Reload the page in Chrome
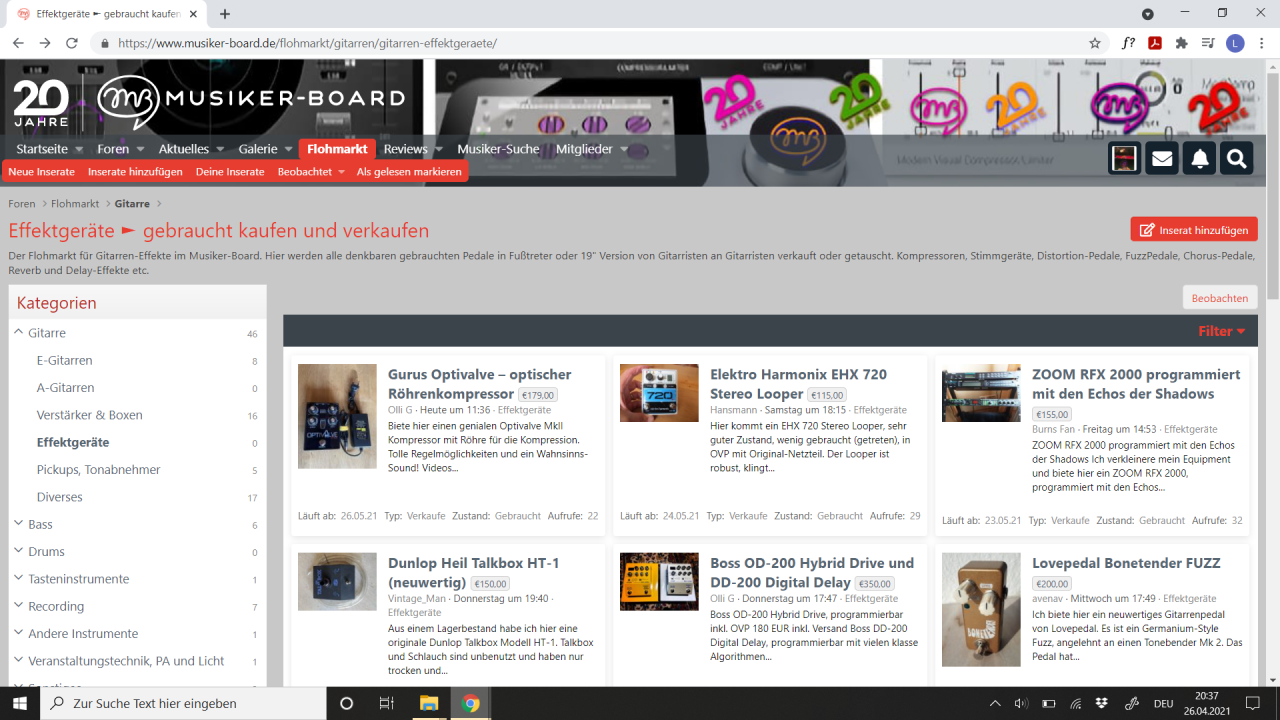 click(72, 43)
